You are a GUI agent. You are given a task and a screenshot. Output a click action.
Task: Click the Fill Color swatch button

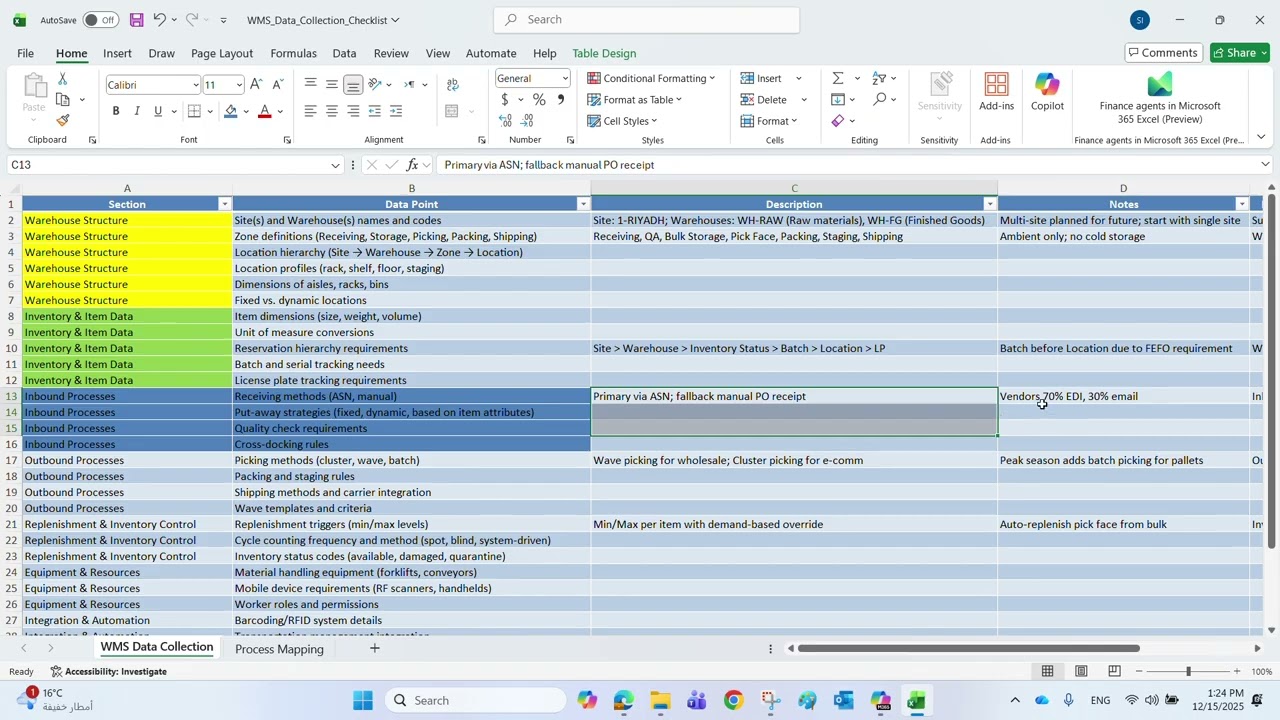coord(231,111)
